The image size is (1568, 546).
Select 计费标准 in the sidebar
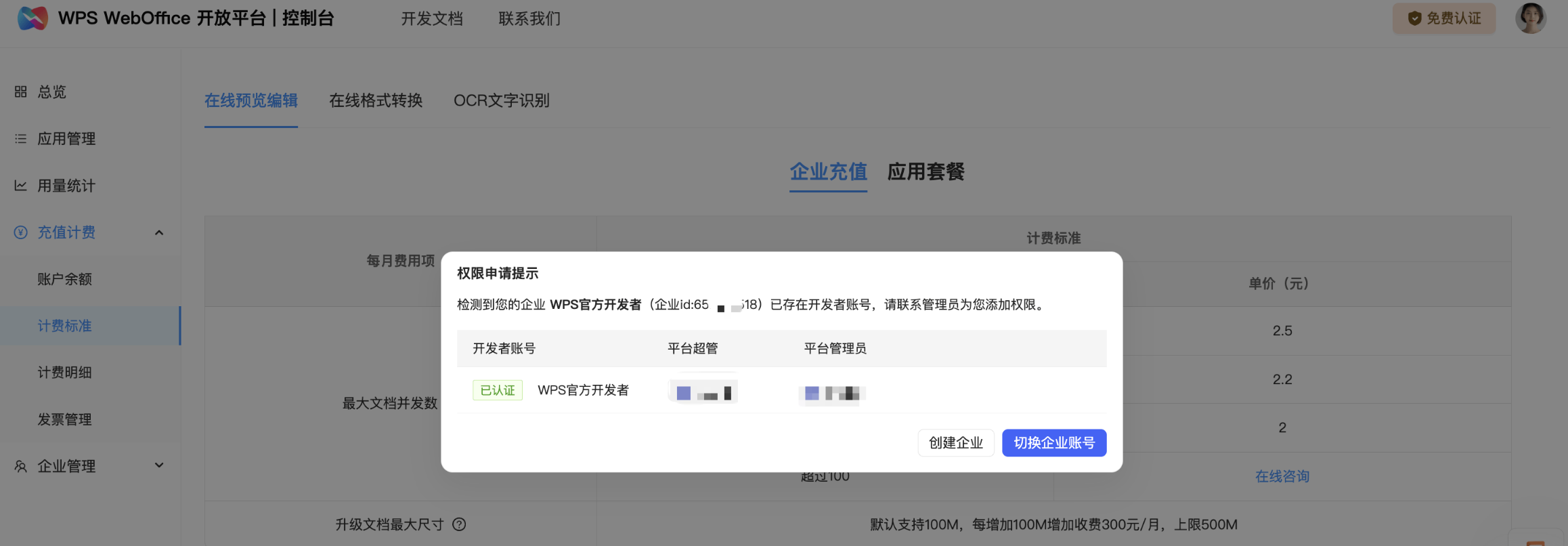(x=90, y=326)
